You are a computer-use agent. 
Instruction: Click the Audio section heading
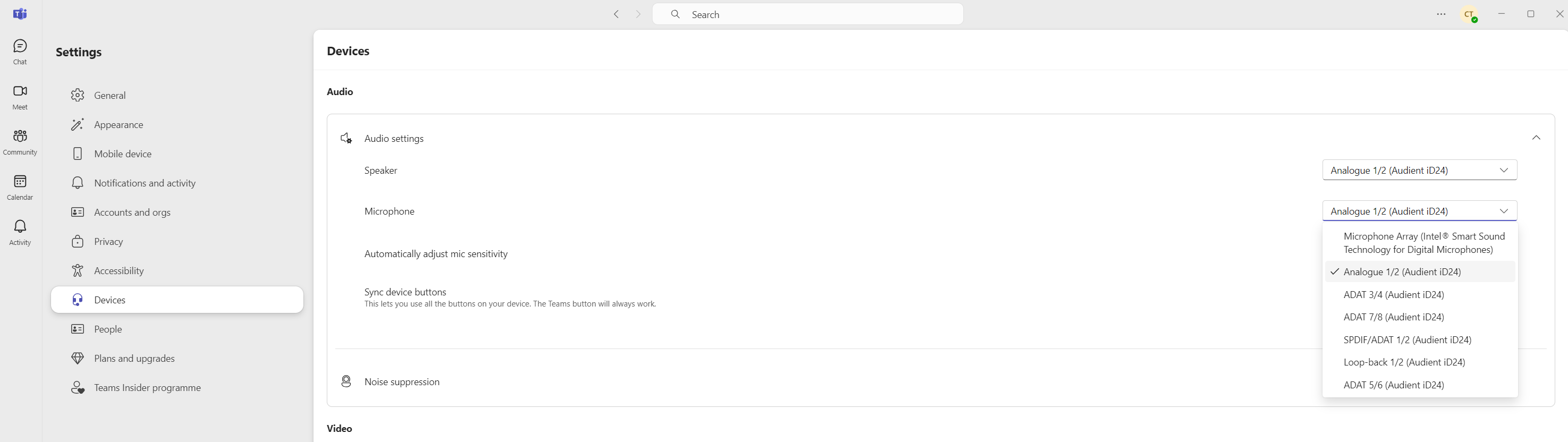[340, 91]
